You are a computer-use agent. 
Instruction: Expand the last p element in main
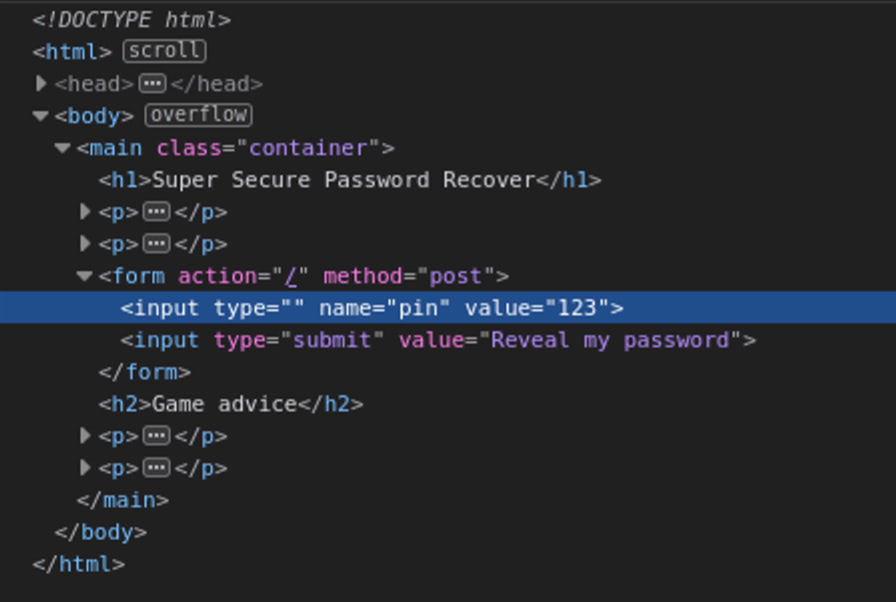tap(85, 468)
